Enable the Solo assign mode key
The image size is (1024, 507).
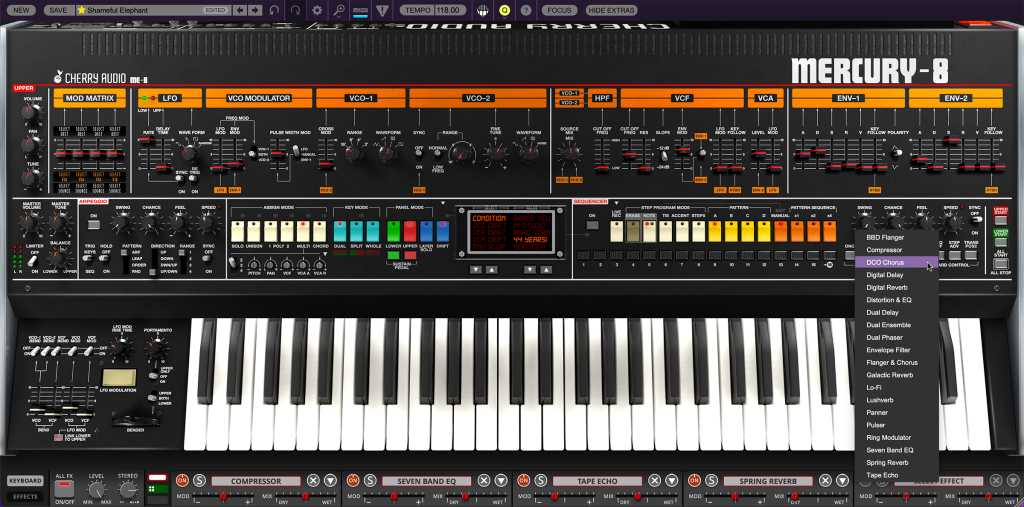point(237,231)
